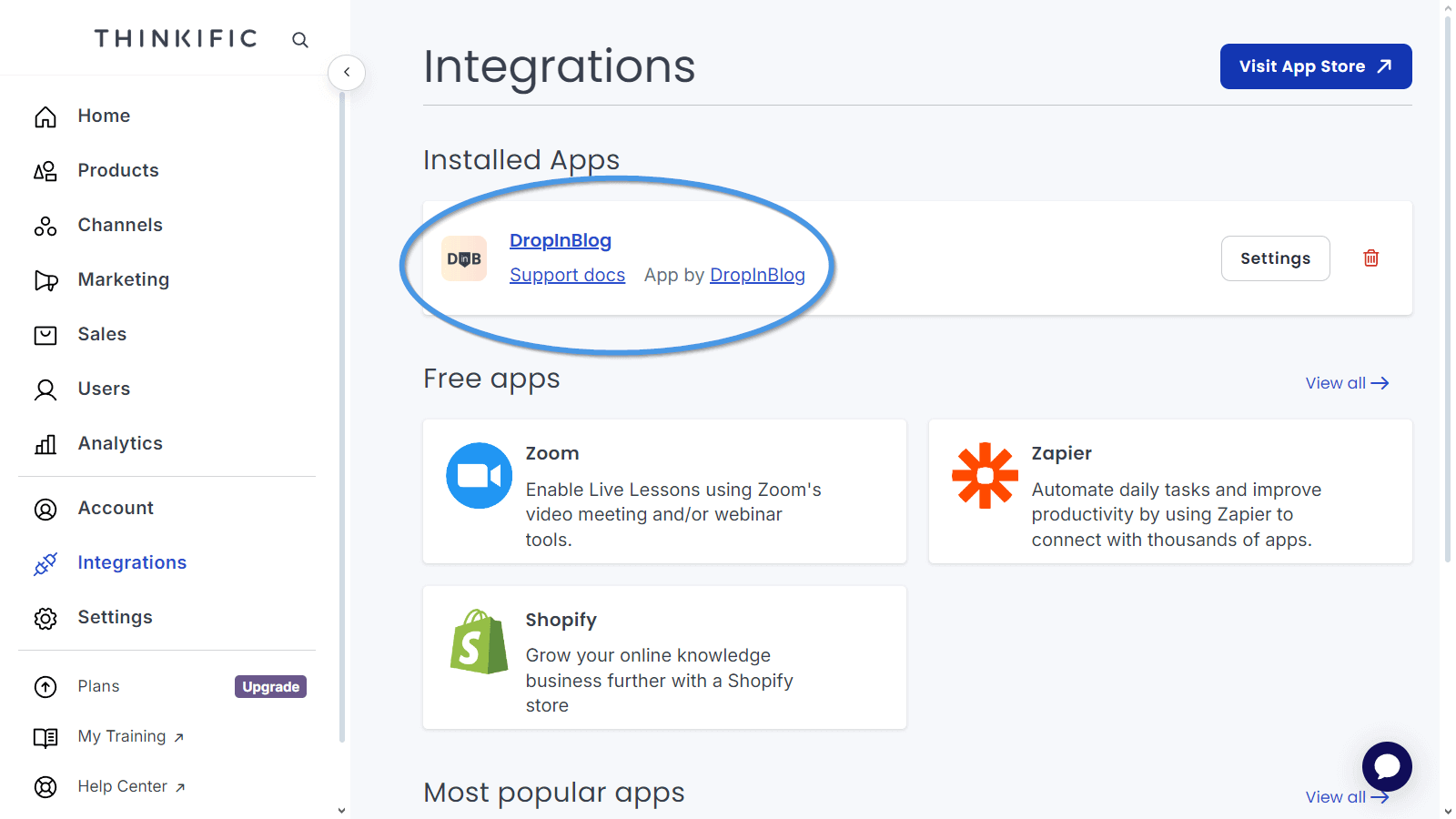Click the Help Center lifebuoy icon

coord(45,787)
